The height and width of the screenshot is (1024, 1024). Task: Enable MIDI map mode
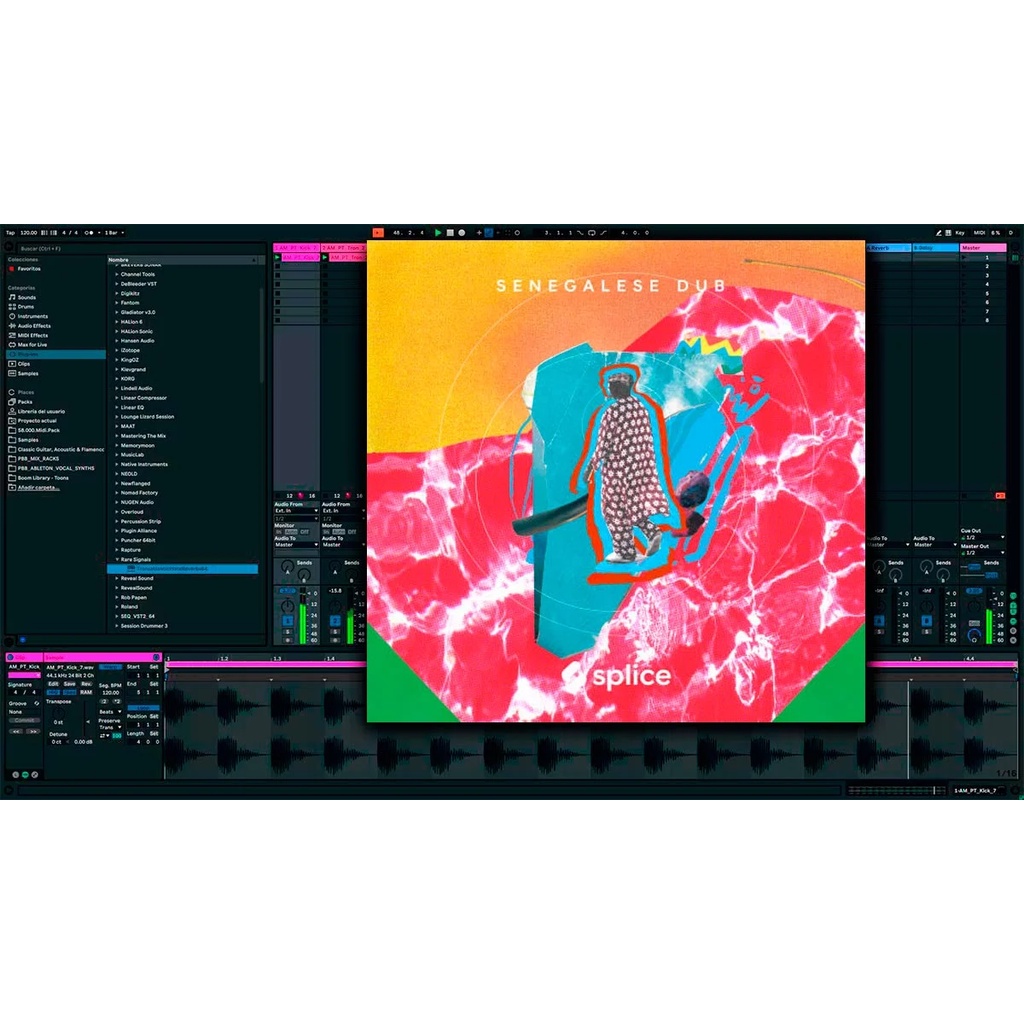click(x=979, y=232)
